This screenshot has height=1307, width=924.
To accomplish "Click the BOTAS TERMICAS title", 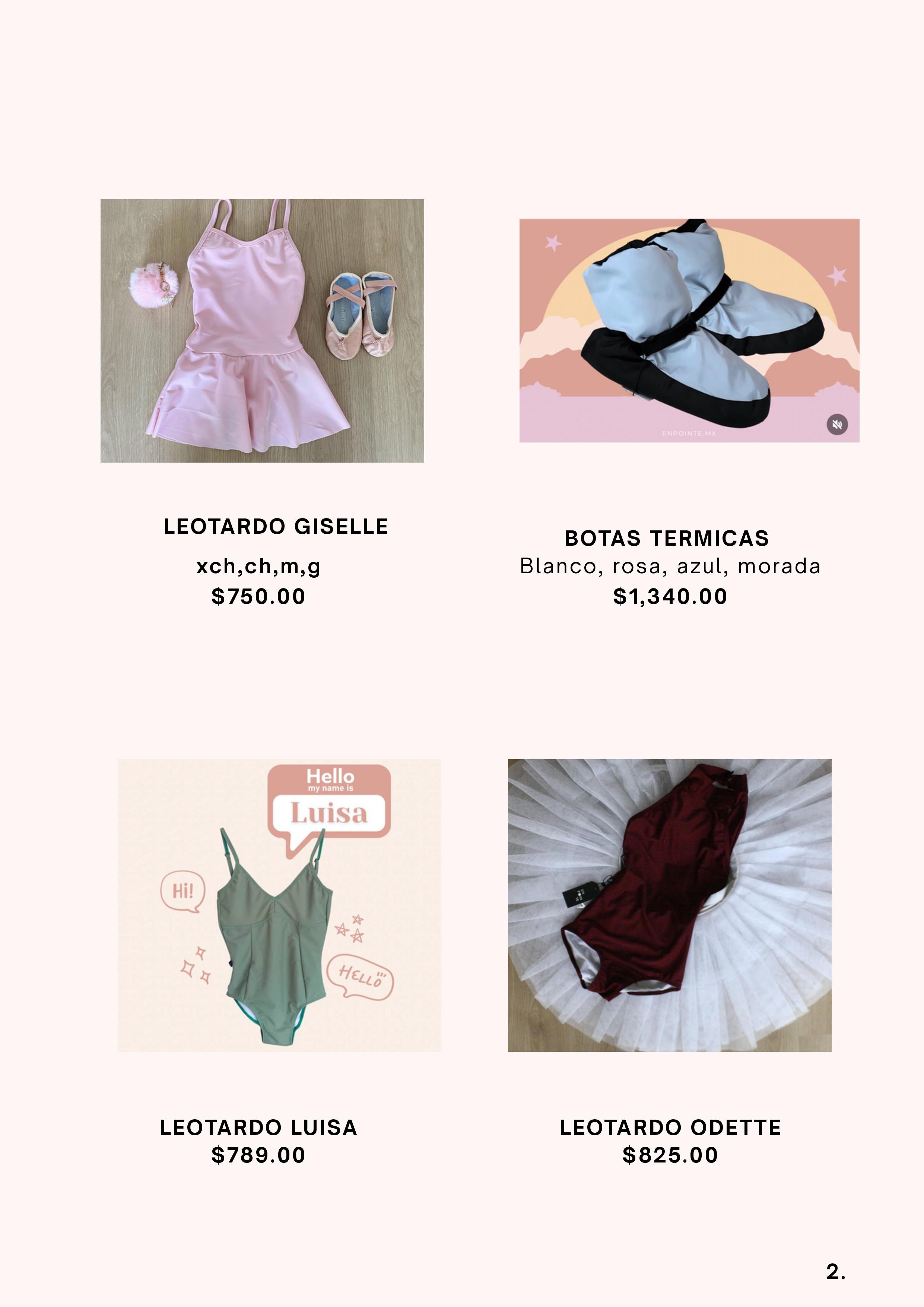I will [x=667, y=539].
